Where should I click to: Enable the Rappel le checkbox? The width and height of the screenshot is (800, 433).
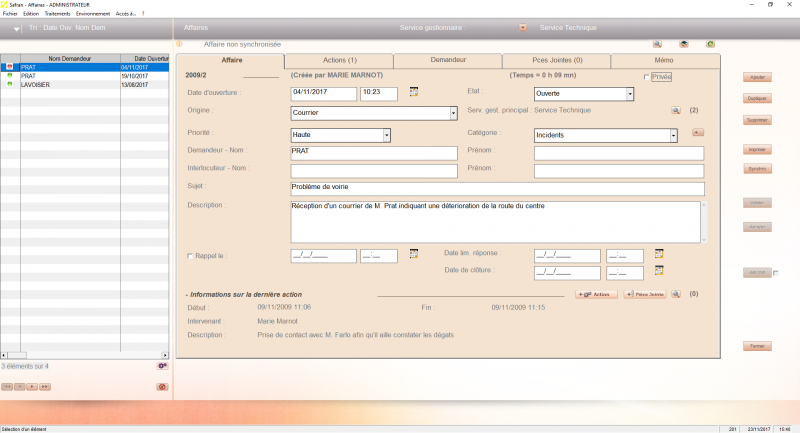(190, 256)
